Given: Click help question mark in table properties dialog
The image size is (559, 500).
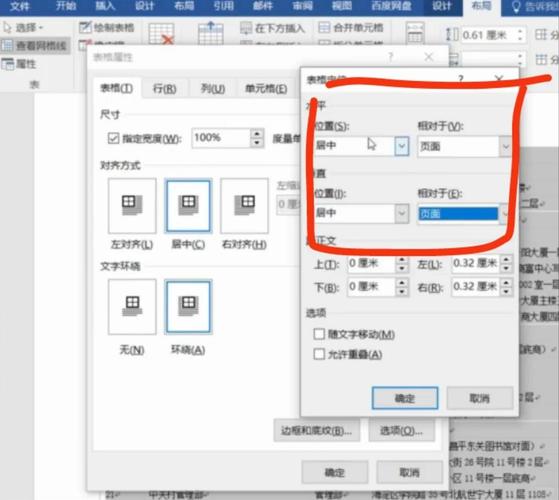Looking at the screenshot, I should point(391,56).
